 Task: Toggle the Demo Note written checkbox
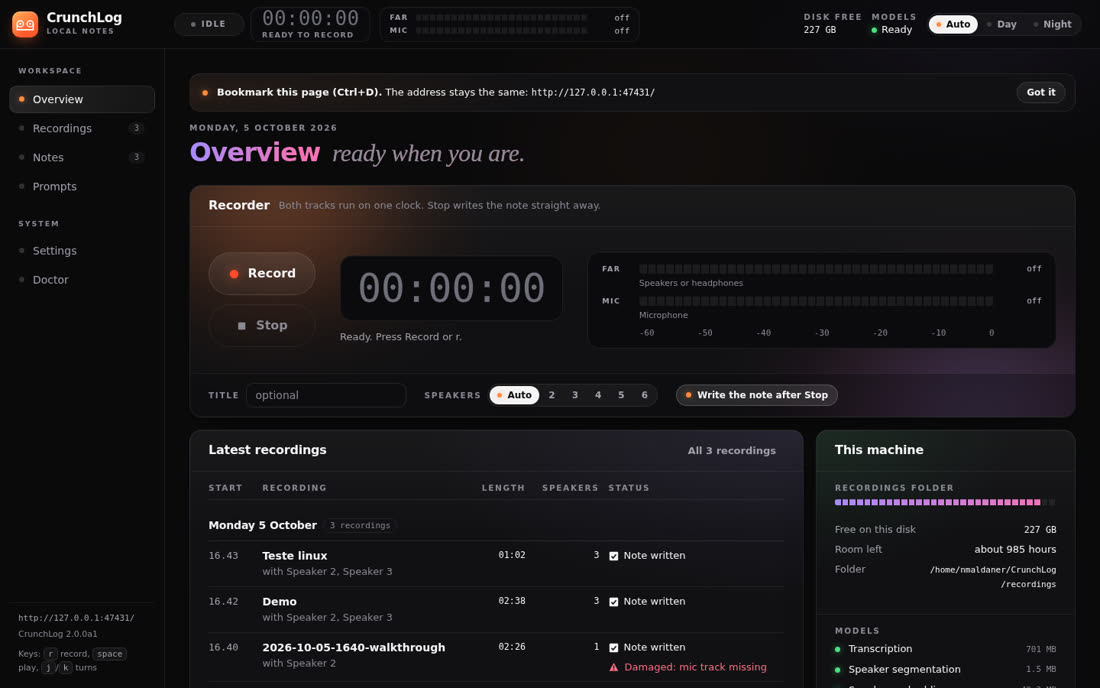click(614, 602)
